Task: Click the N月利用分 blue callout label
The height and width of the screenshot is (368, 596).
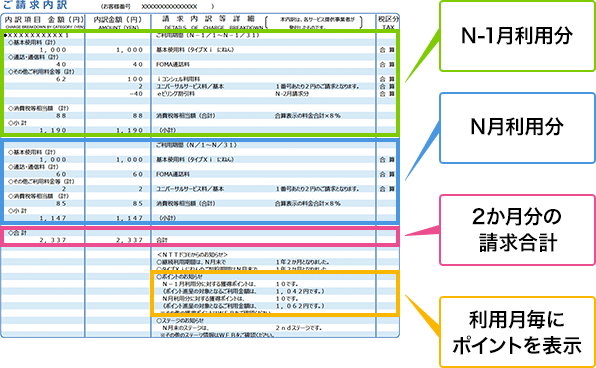Action: 517,127
